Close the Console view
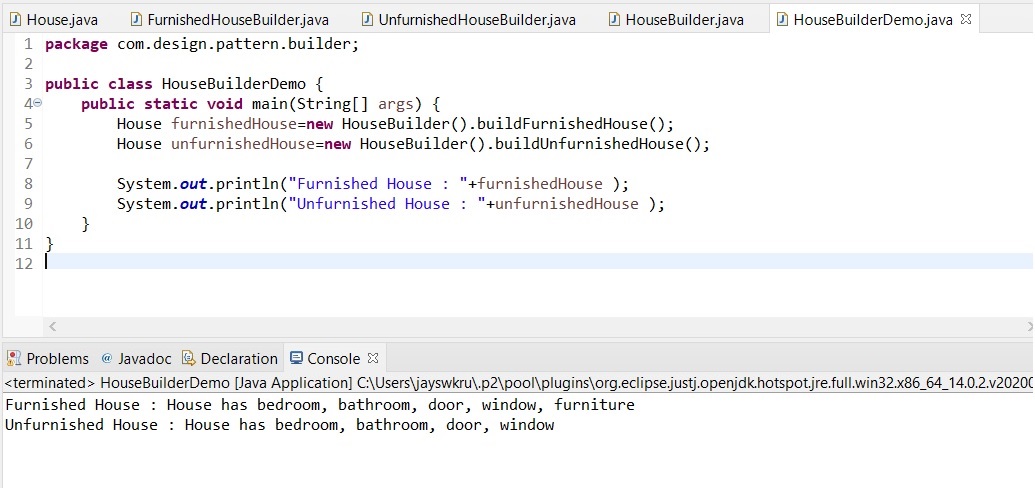1035x488 pixels. pos(373,358)
